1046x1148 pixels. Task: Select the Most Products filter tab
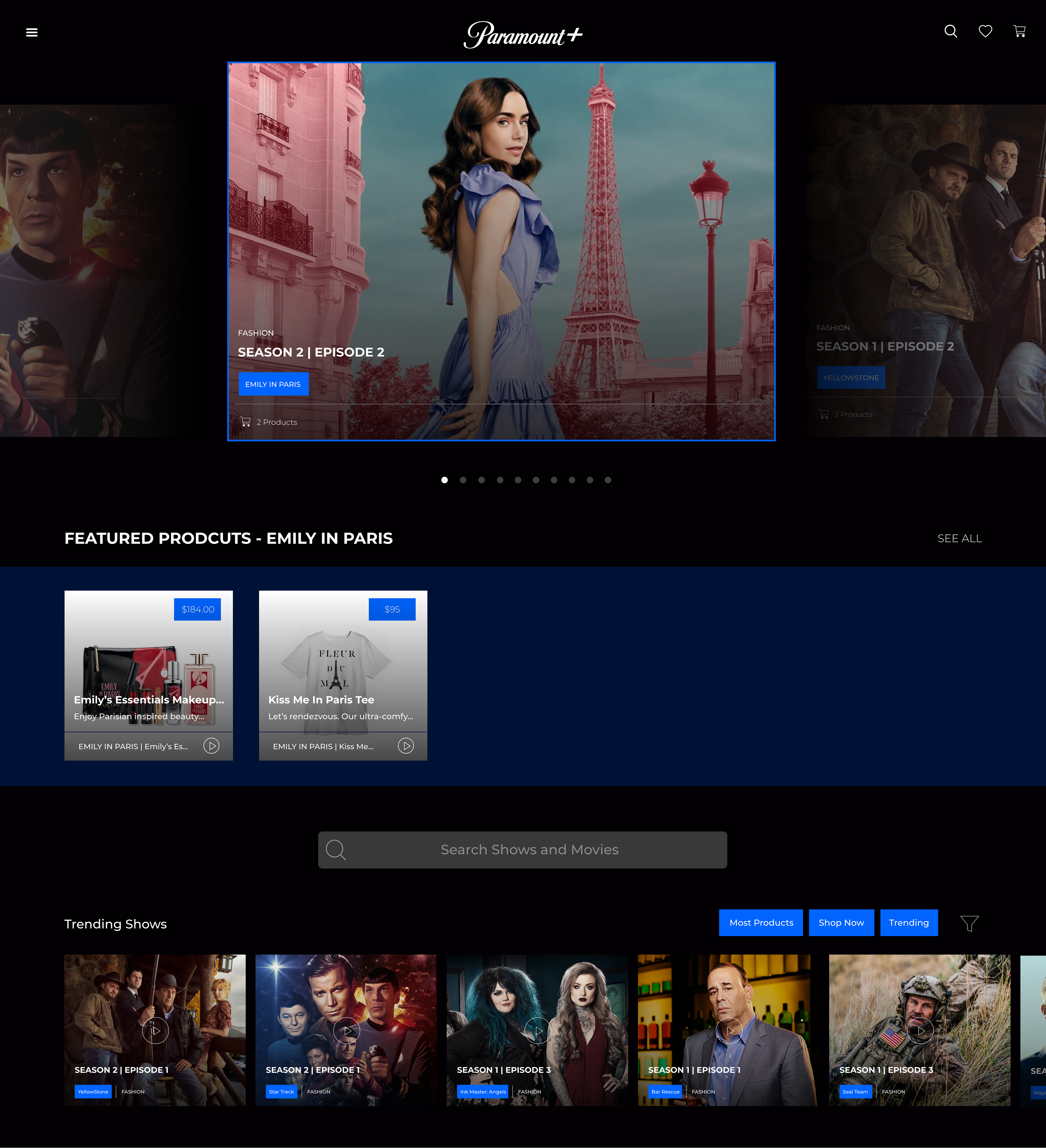pyautogui.click(x=761, y=922)
